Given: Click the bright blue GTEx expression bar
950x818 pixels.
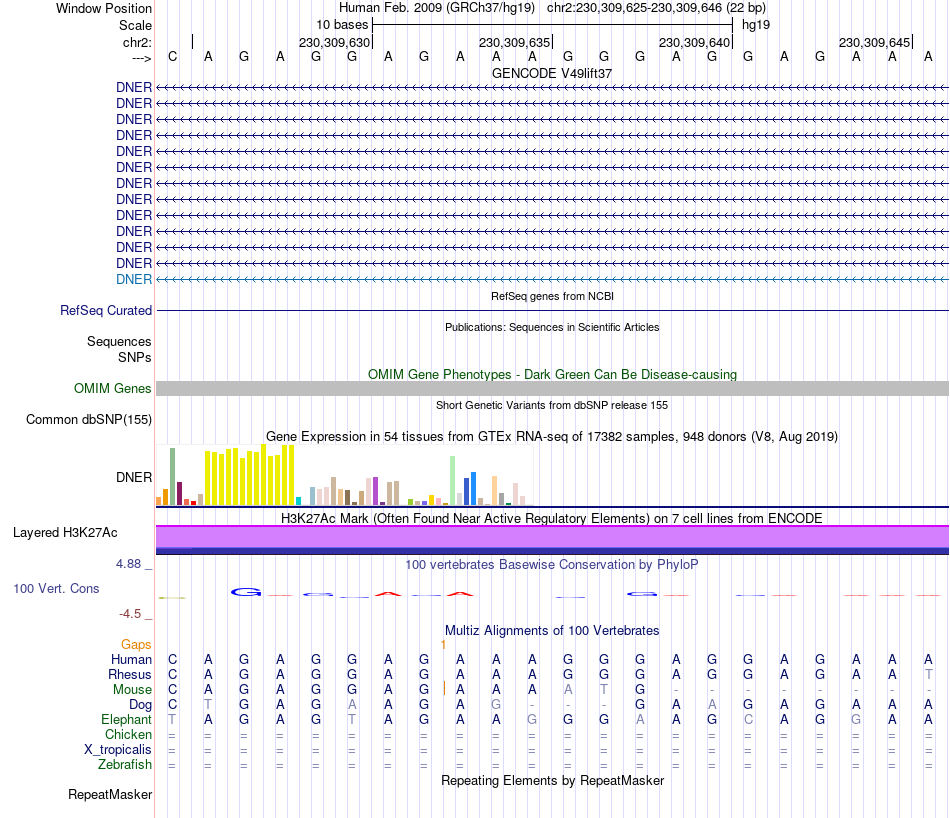Looking at the screenshot, I should tap(473, 488).
